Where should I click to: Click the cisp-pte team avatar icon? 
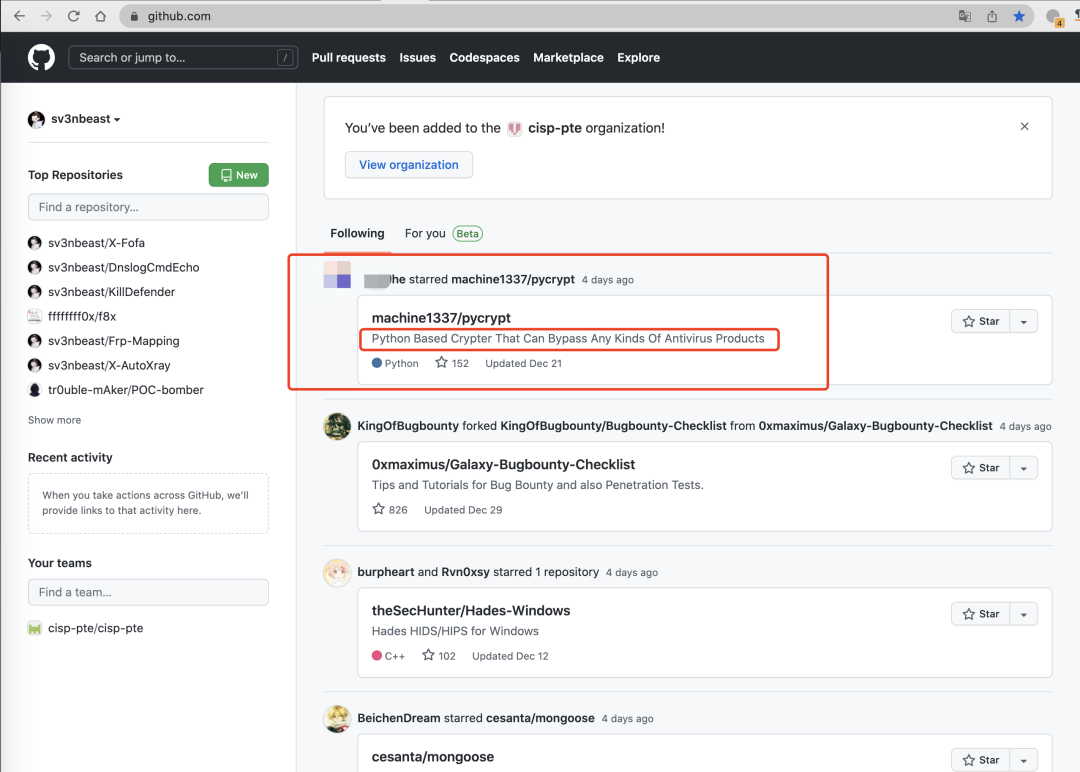[34, 628]
